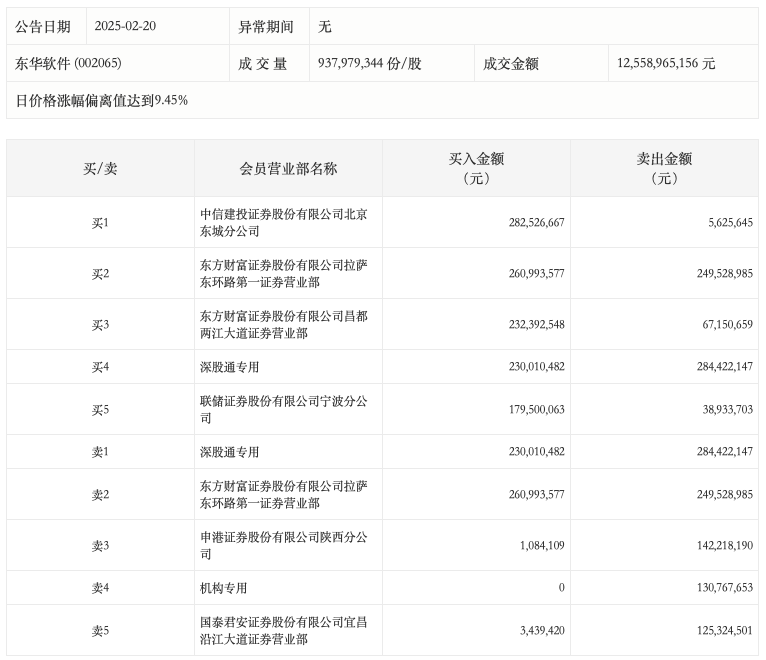Select the 卖1 row label
Viewport: 766px width, 660px height.
(100, 452)
